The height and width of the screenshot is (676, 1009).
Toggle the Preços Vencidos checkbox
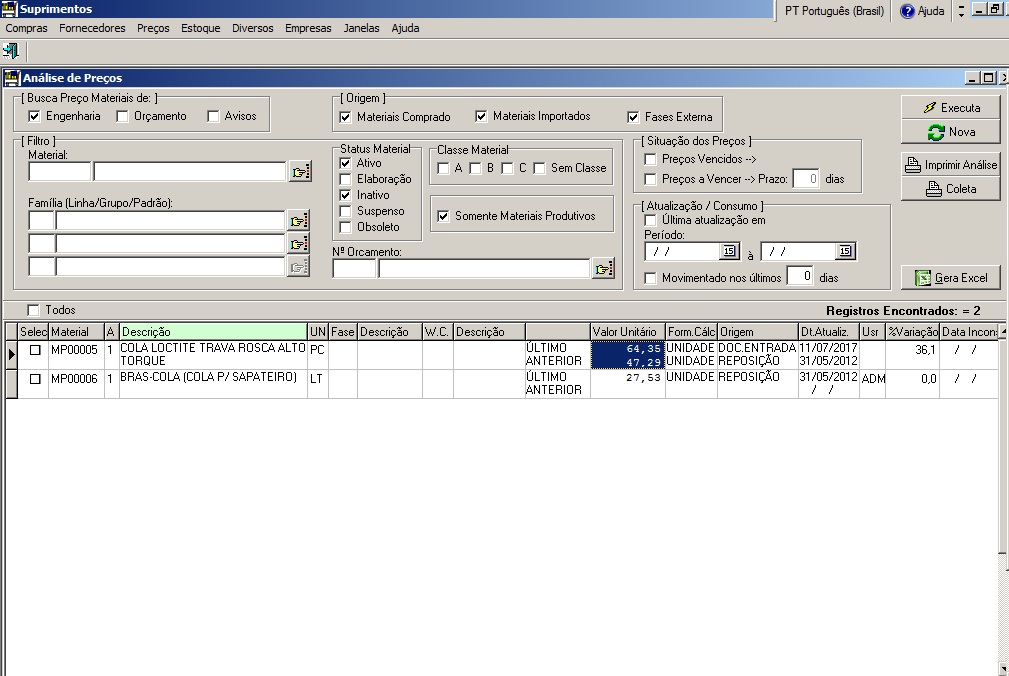651,159
